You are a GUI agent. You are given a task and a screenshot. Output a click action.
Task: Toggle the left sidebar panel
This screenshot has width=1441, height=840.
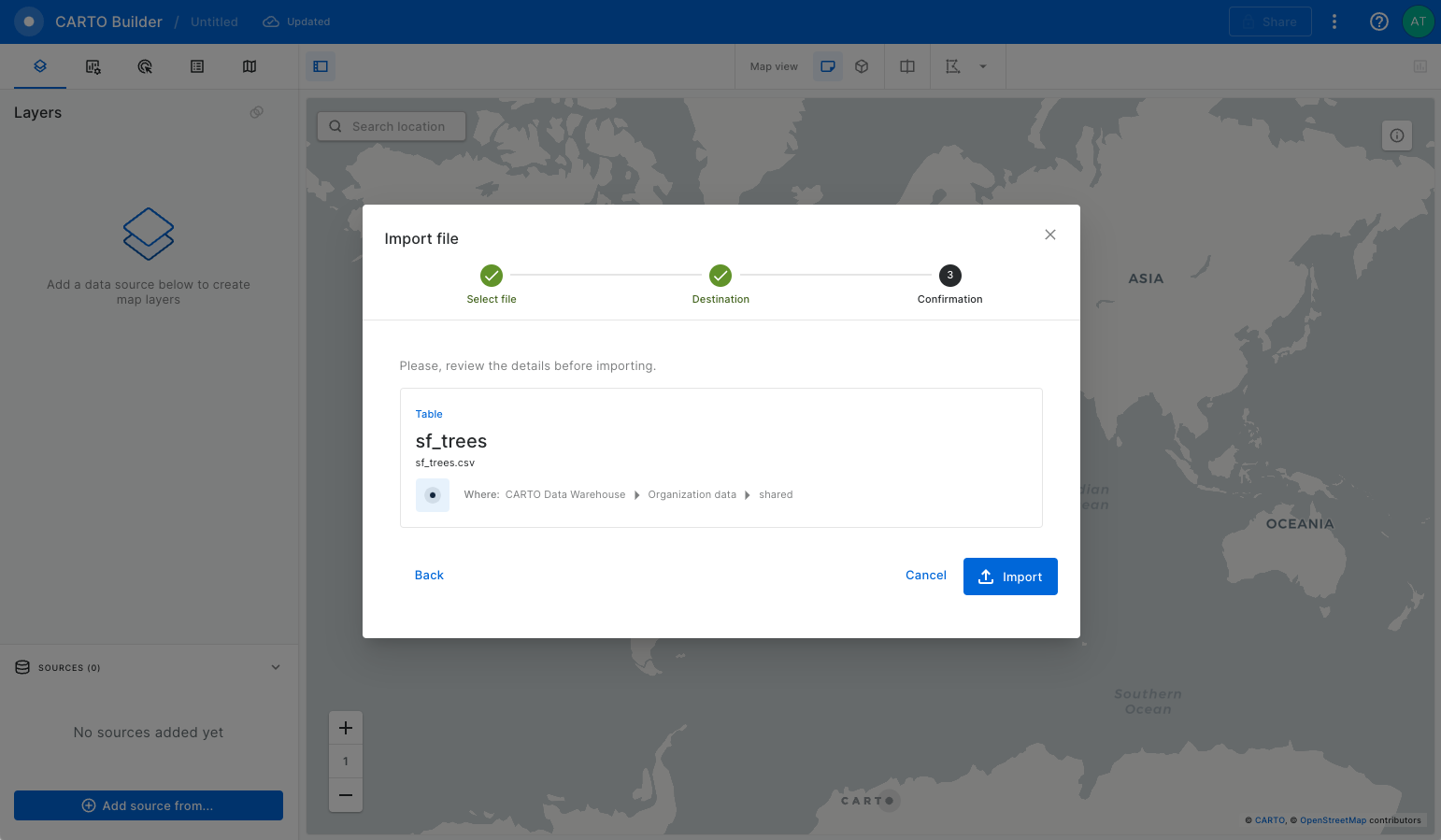click(x=321, y=66)
